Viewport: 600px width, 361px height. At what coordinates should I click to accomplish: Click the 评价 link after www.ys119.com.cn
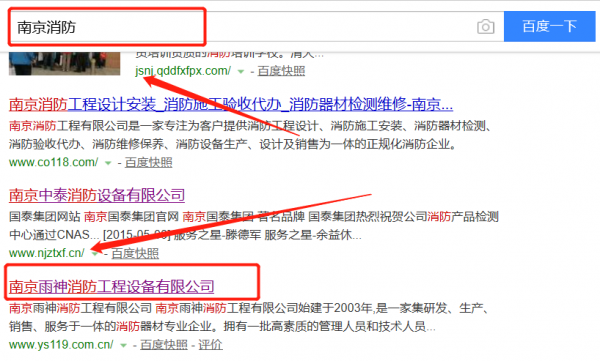click(210, 345)
